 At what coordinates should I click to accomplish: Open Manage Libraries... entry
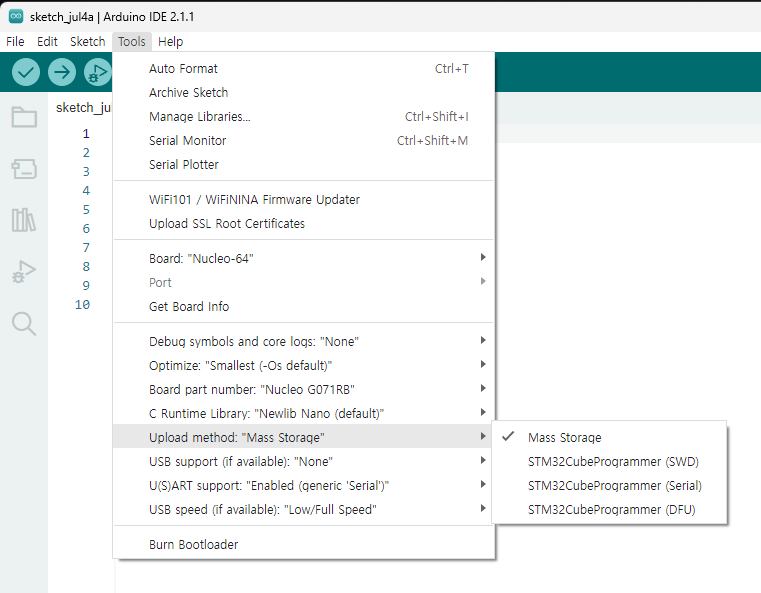tap(304, 116)
